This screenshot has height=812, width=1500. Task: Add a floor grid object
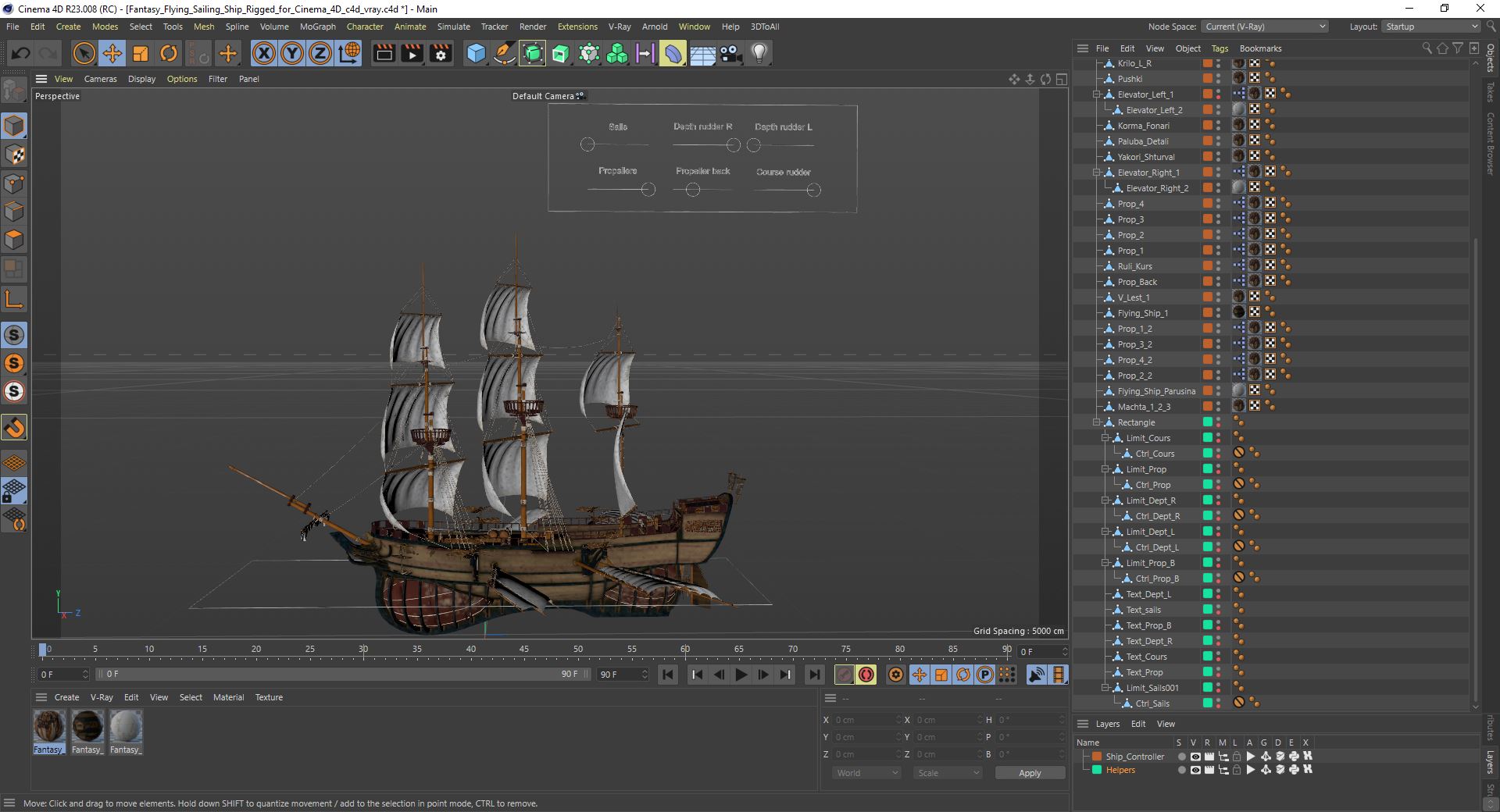coord(702,53)
